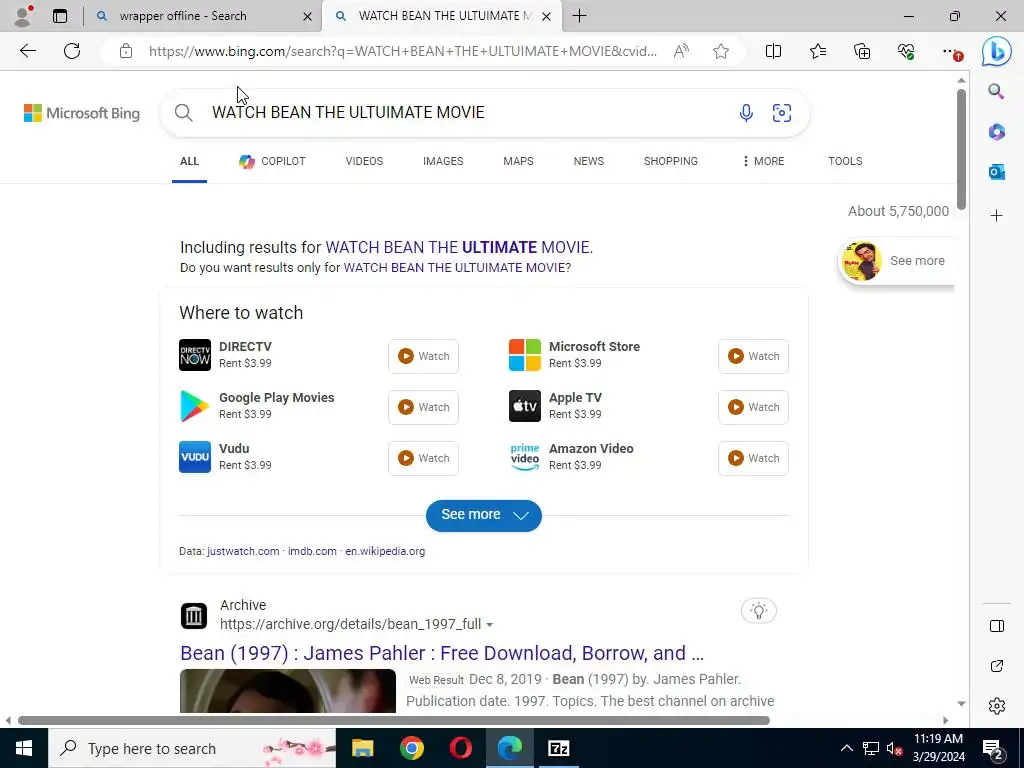
Task: Open sidebar search magnifier icon
Action: (997, 91)
